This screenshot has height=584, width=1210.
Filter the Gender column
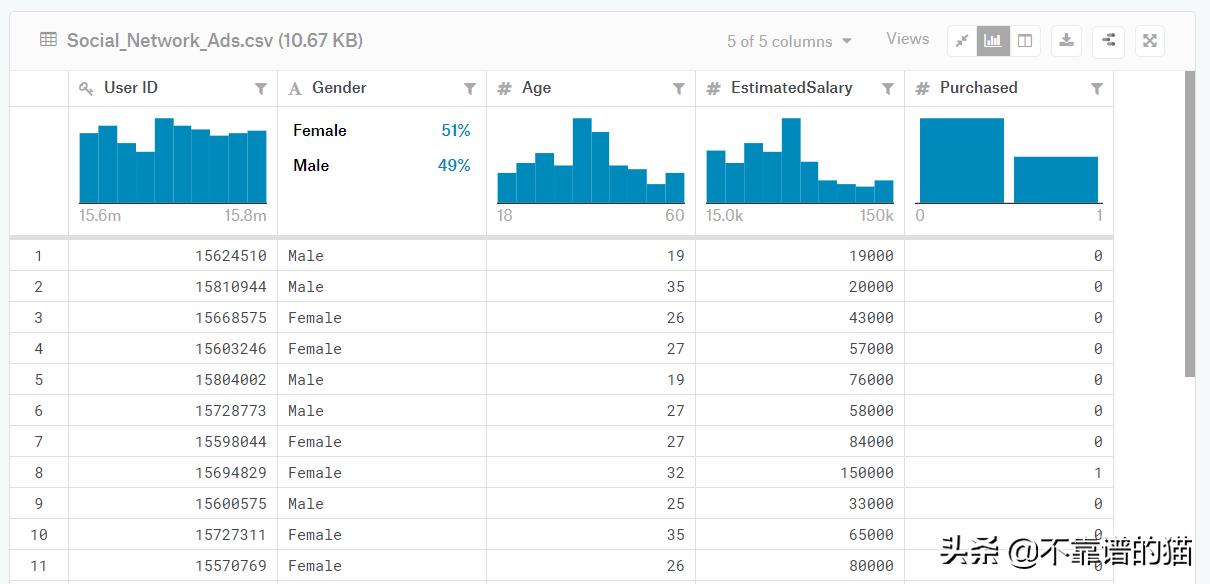pyautogui.click(x=470, y=89)
